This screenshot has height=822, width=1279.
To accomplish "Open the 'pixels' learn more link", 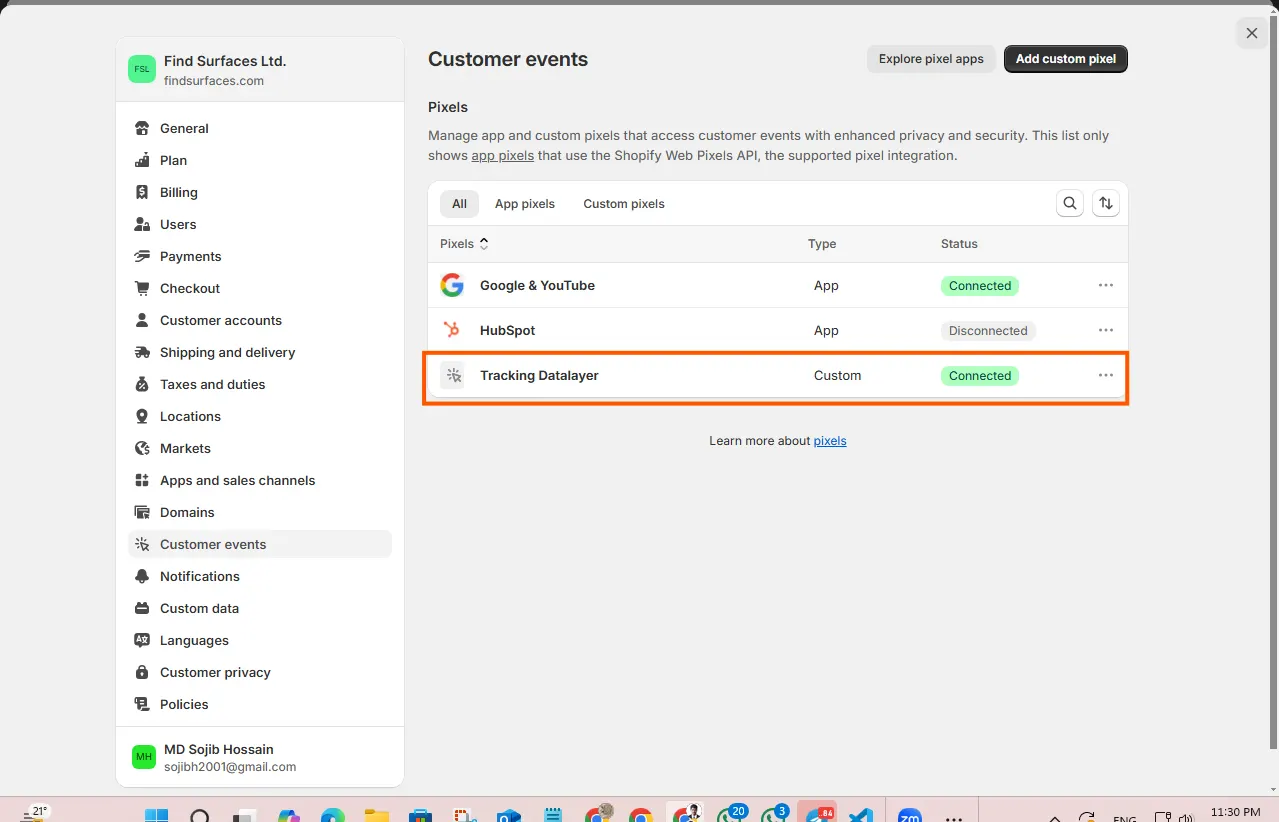I will [x=830, y=440].
